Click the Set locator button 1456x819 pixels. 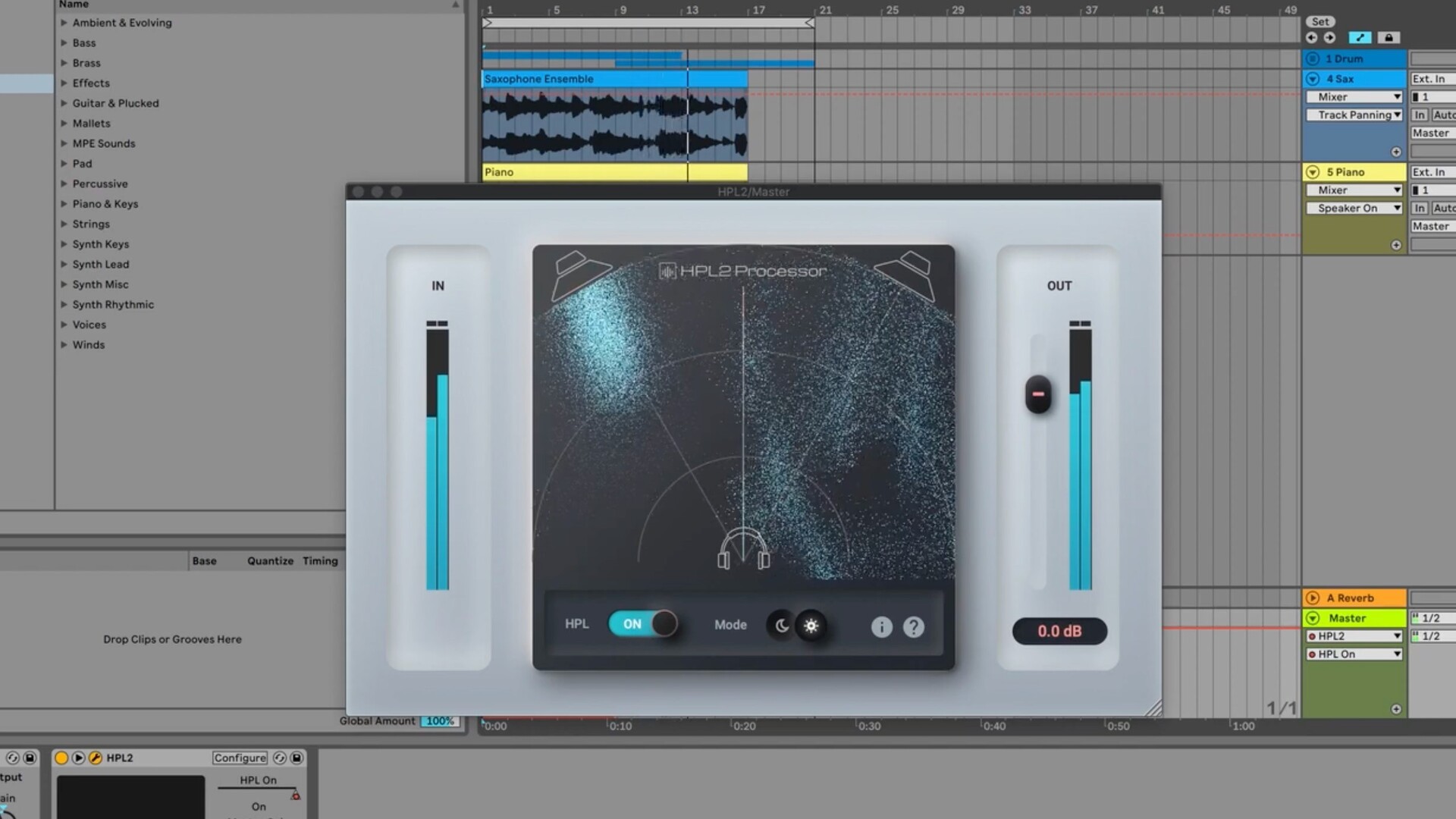(1320, 22)
